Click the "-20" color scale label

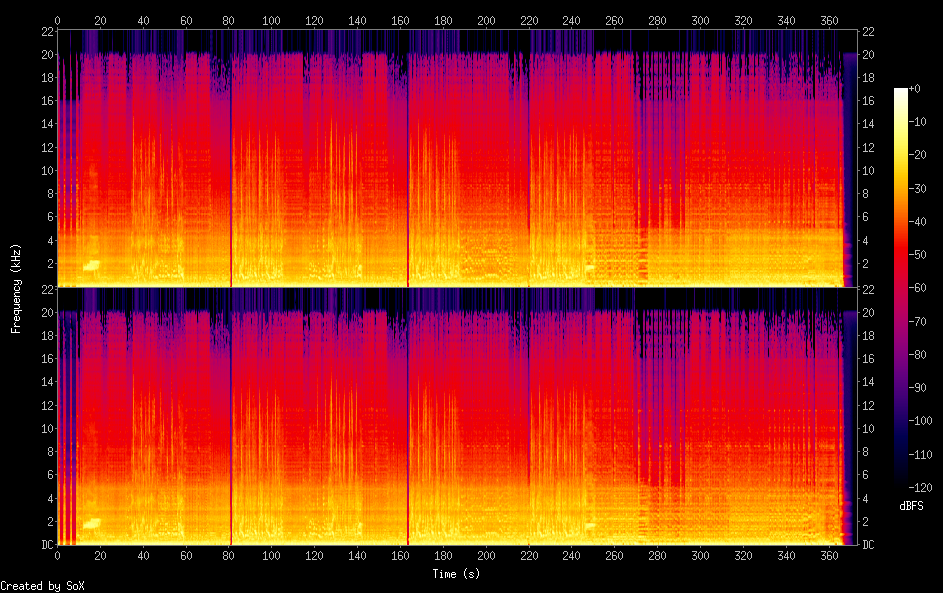[917, 155]
